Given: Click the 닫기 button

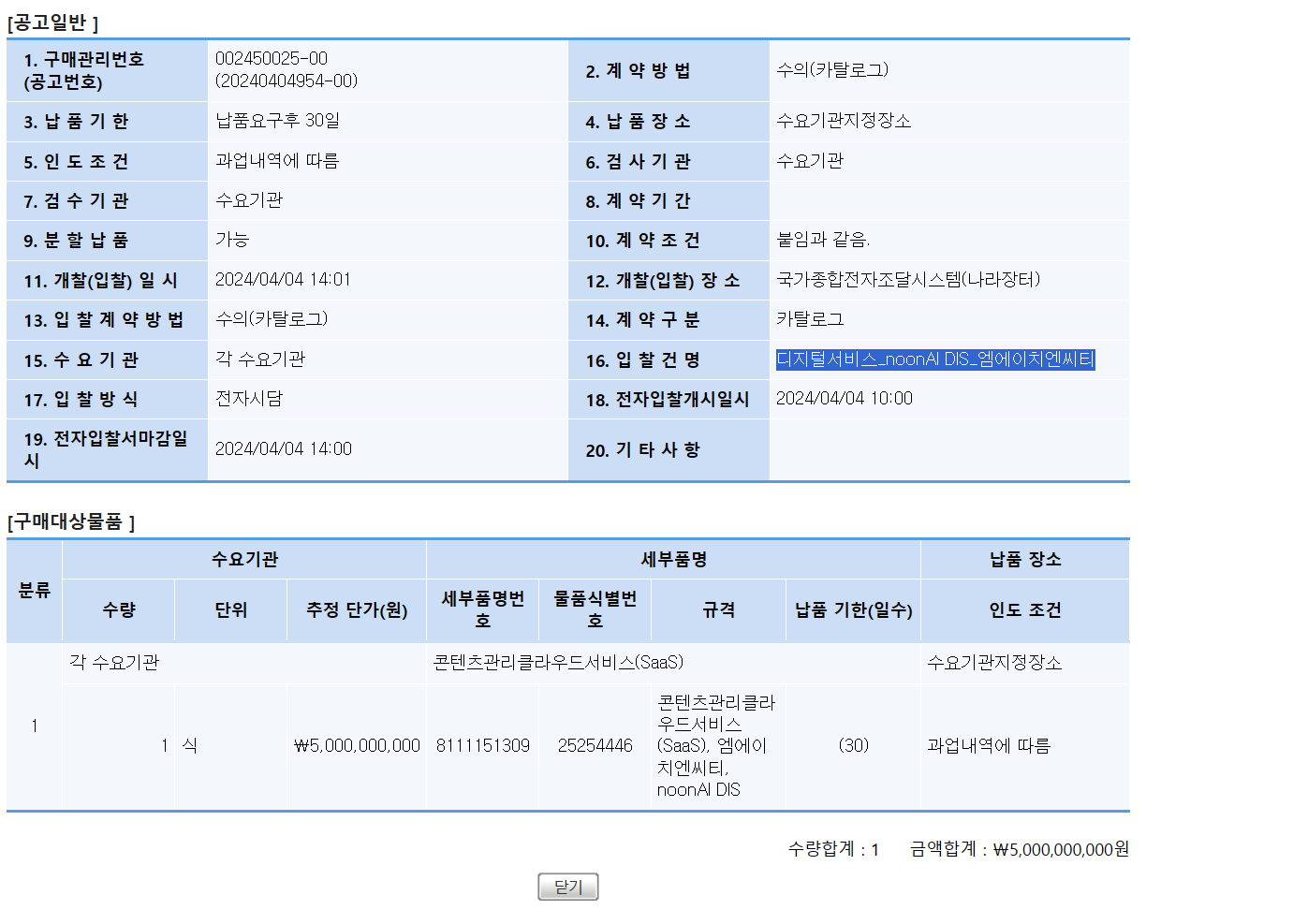Looking at the screenshot, I should [x=567, y=887].
